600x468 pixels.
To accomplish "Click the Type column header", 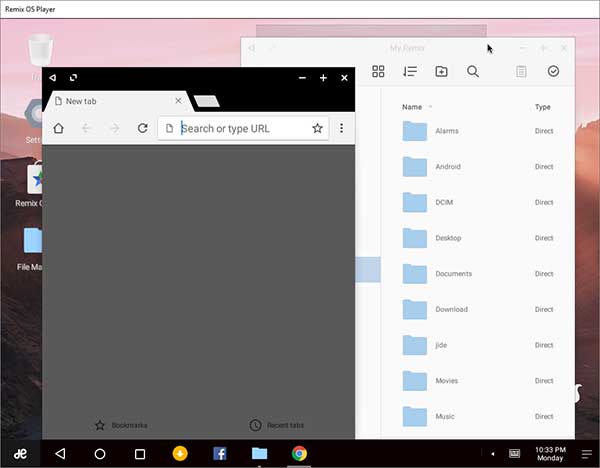I will point(543,107).
